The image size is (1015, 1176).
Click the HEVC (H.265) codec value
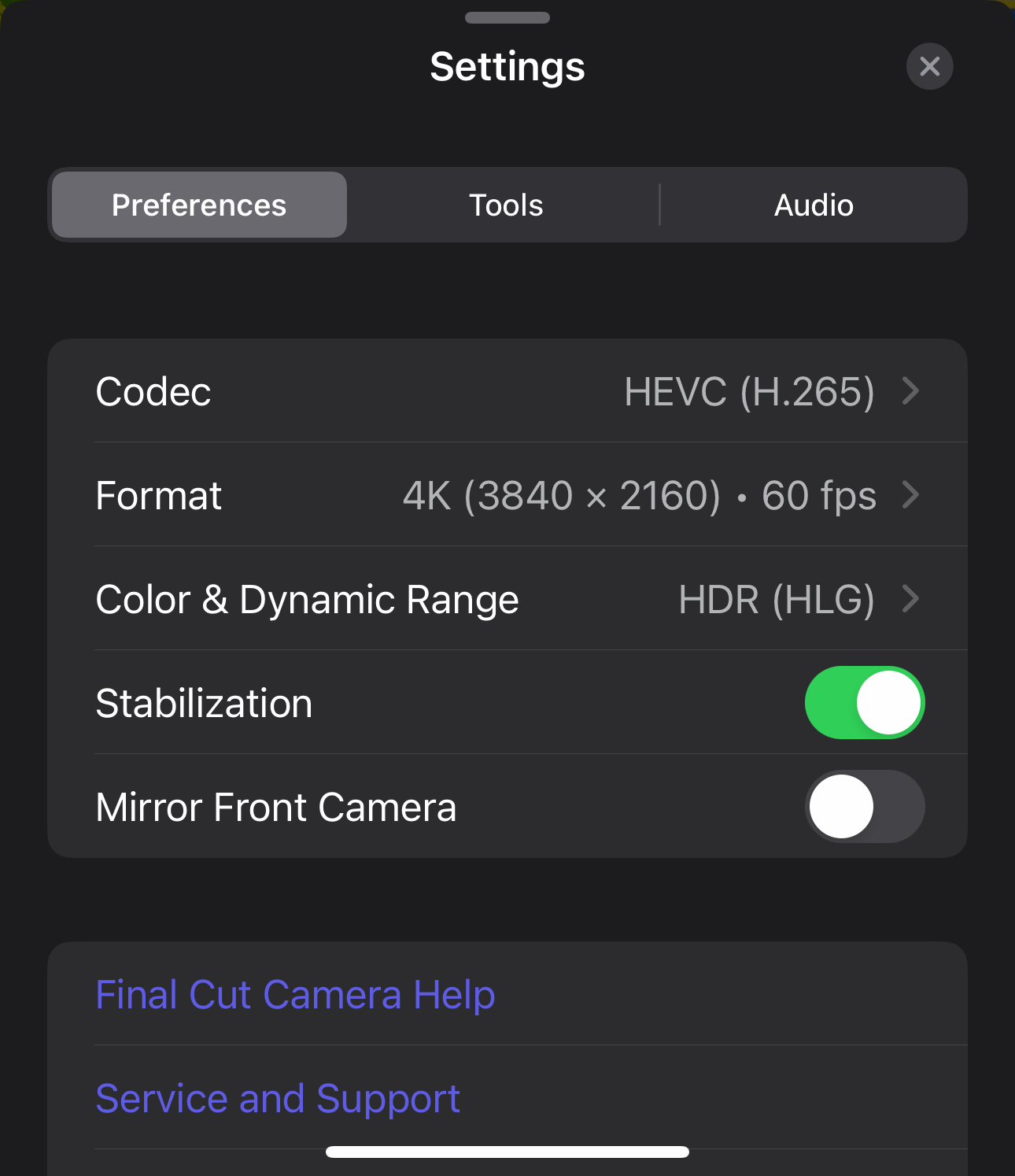click(749, 391)
